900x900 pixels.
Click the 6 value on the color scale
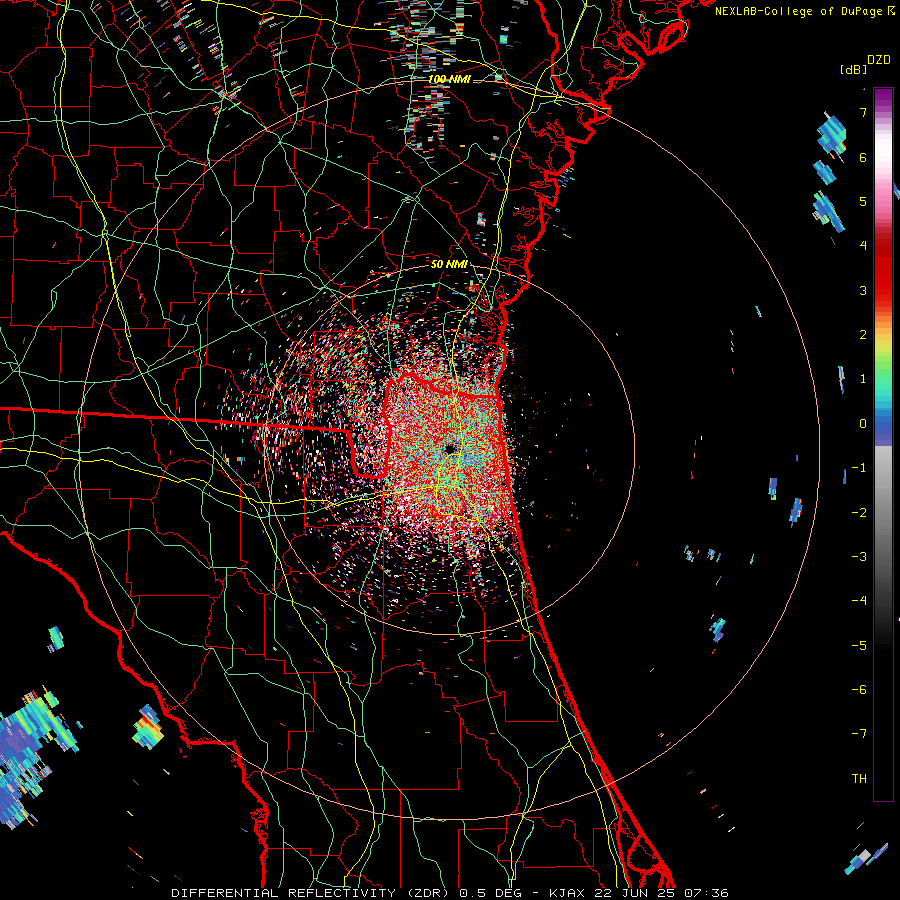click(x=863, y=157)
